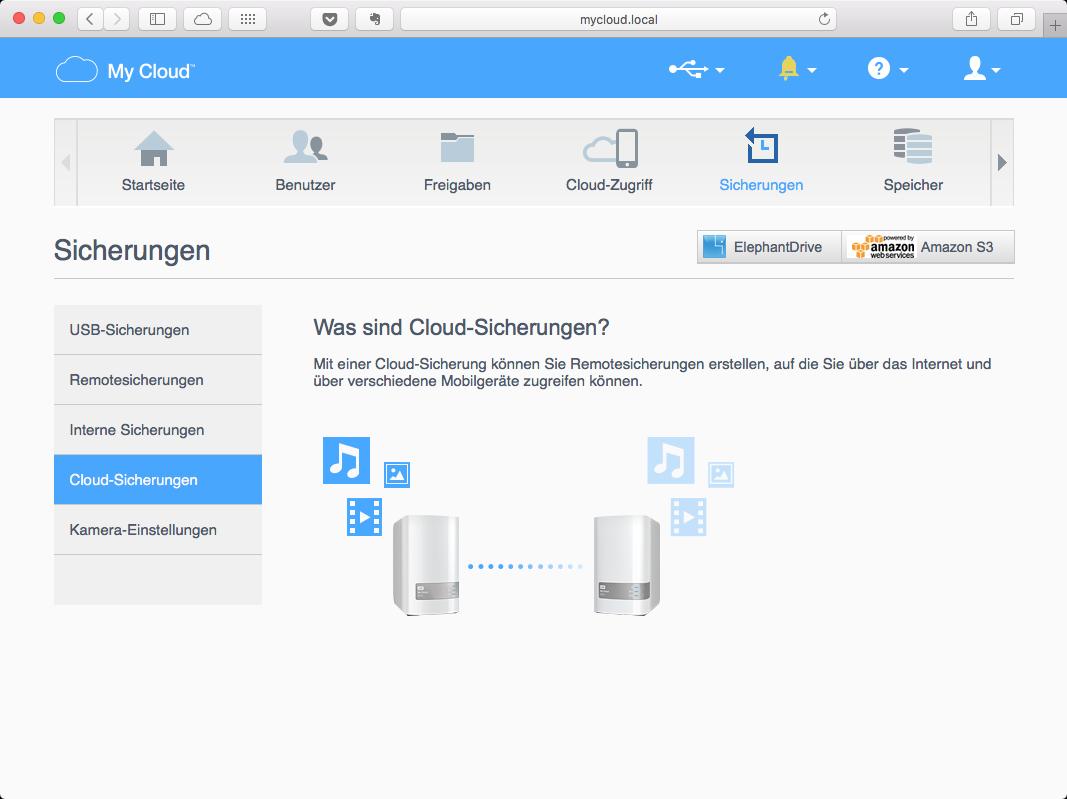Reload the mycloud.local page
Viewport: 1067px width, 799px height.
824,19
